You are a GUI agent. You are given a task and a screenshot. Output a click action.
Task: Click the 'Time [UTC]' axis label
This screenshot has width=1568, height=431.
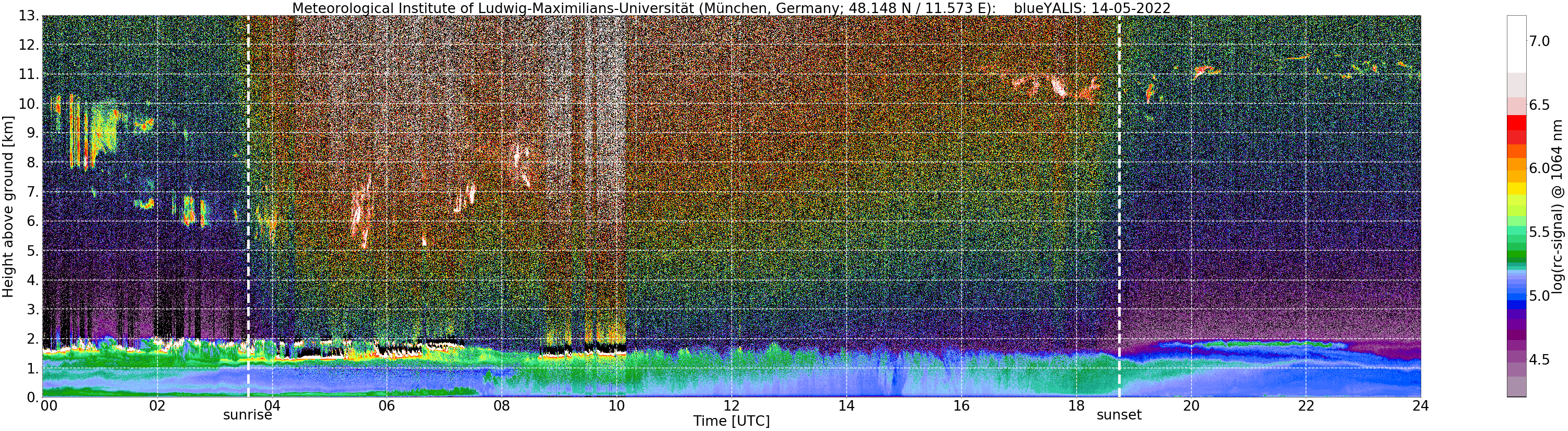(x=731, y=421)
